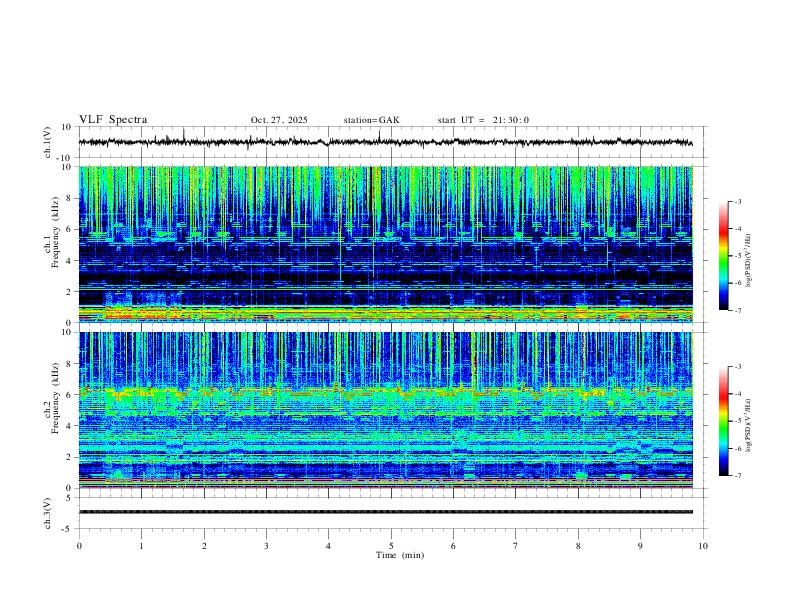Screen dimensions: 792x612
Task: Click the time axis tick label '5'
Action: pos(391,546)
